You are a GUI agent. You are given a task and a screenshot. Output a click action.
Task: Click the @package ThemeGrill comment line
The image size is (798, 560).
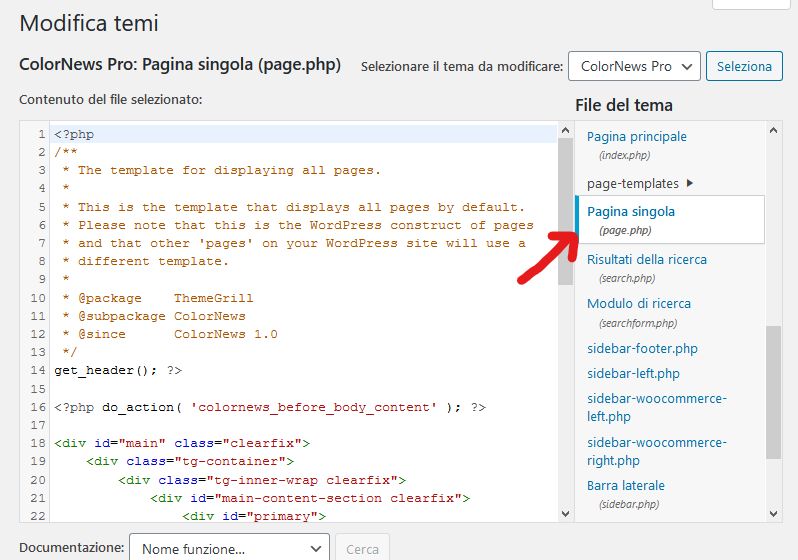[158, 298]
